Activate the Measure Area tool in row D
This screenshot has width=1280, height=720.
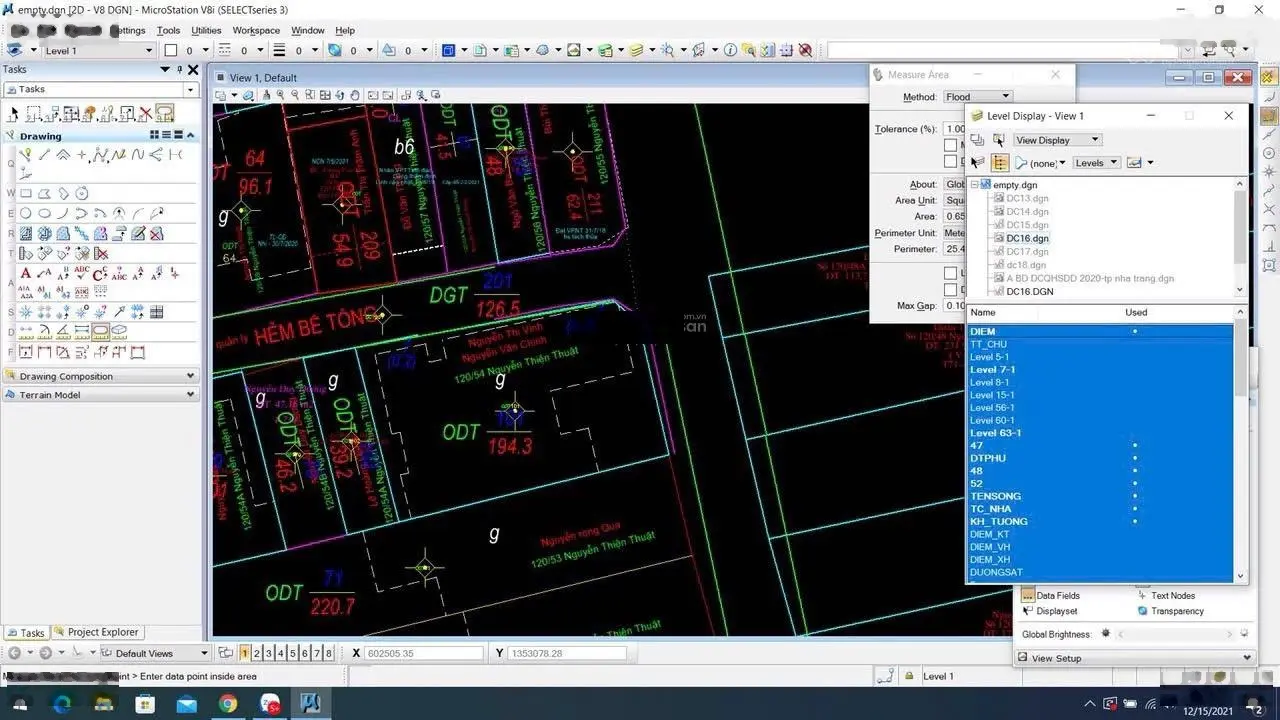click(x=101, y=331)
